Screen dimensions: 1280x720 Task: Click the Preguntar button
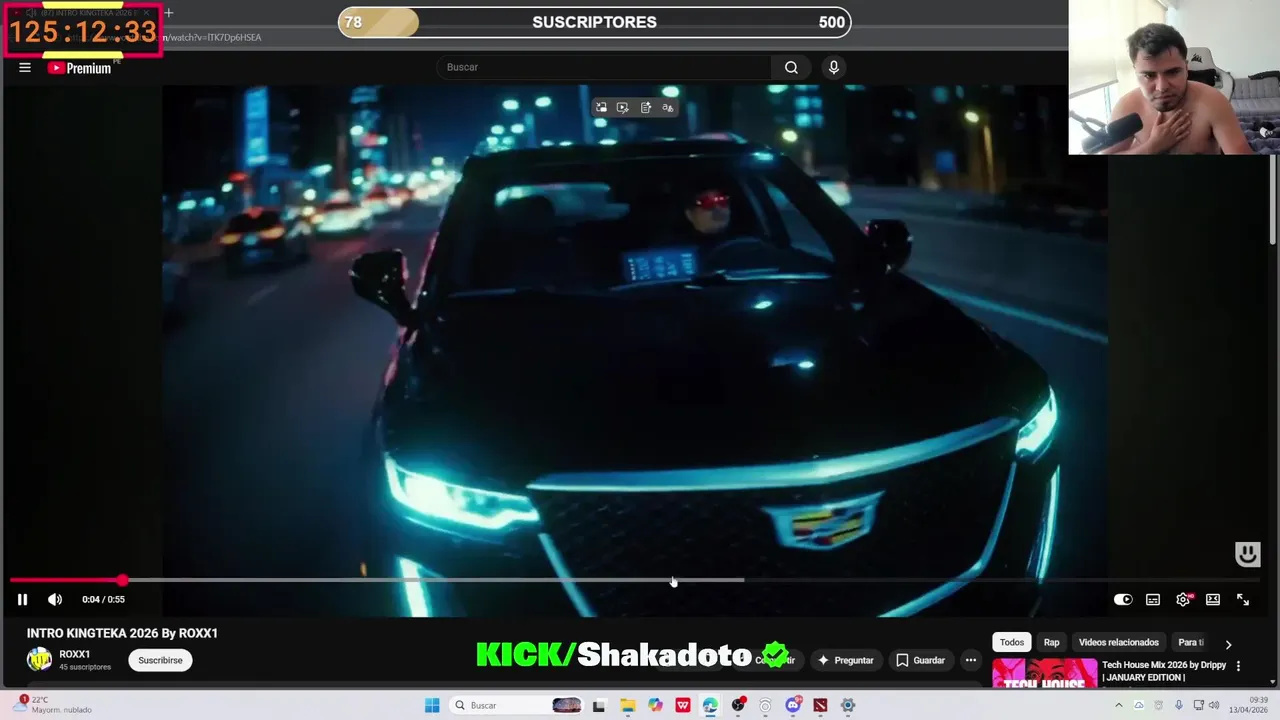coord(845,660)
